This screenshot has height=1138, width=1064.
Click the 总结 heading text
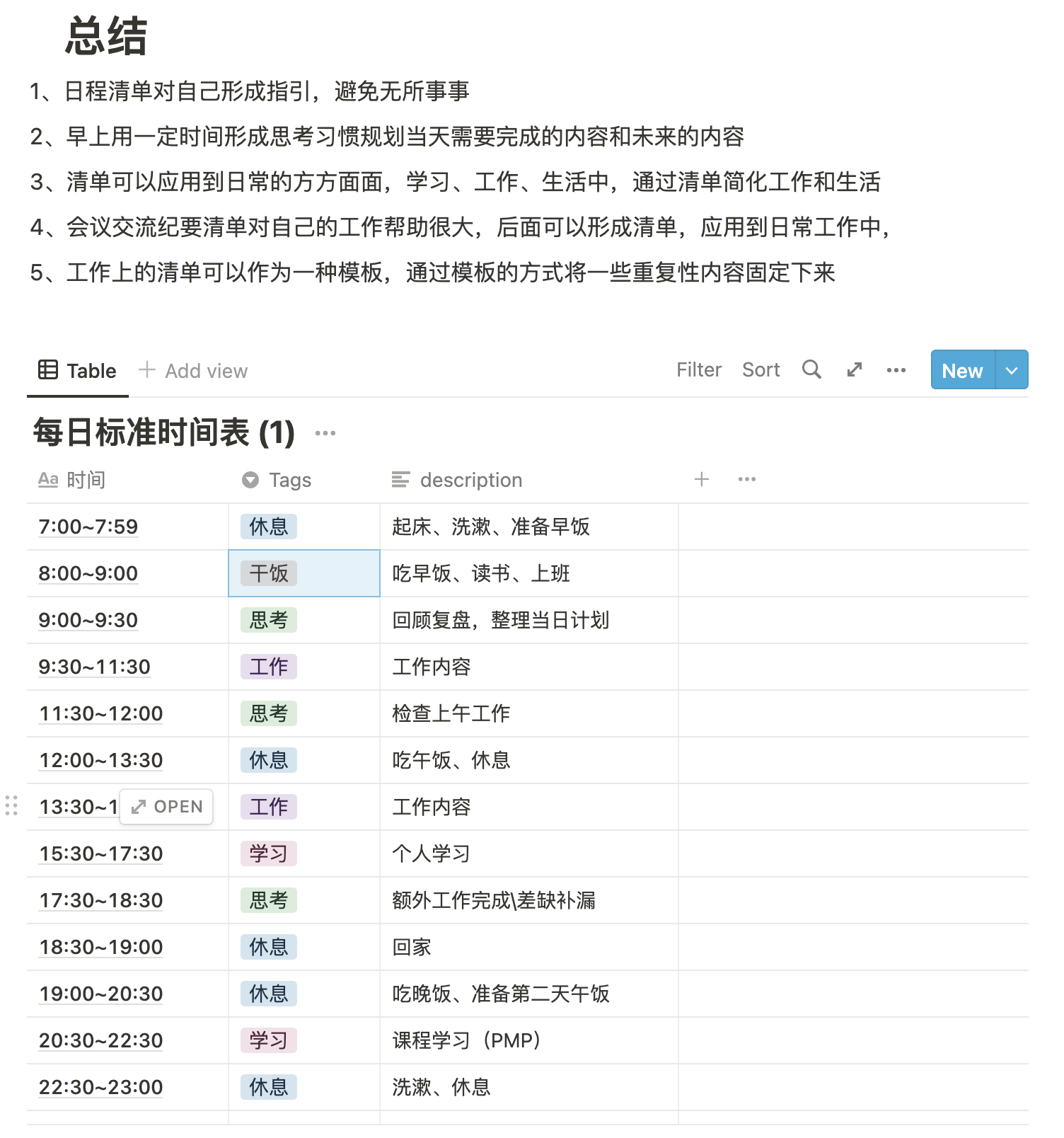point(106,36)
